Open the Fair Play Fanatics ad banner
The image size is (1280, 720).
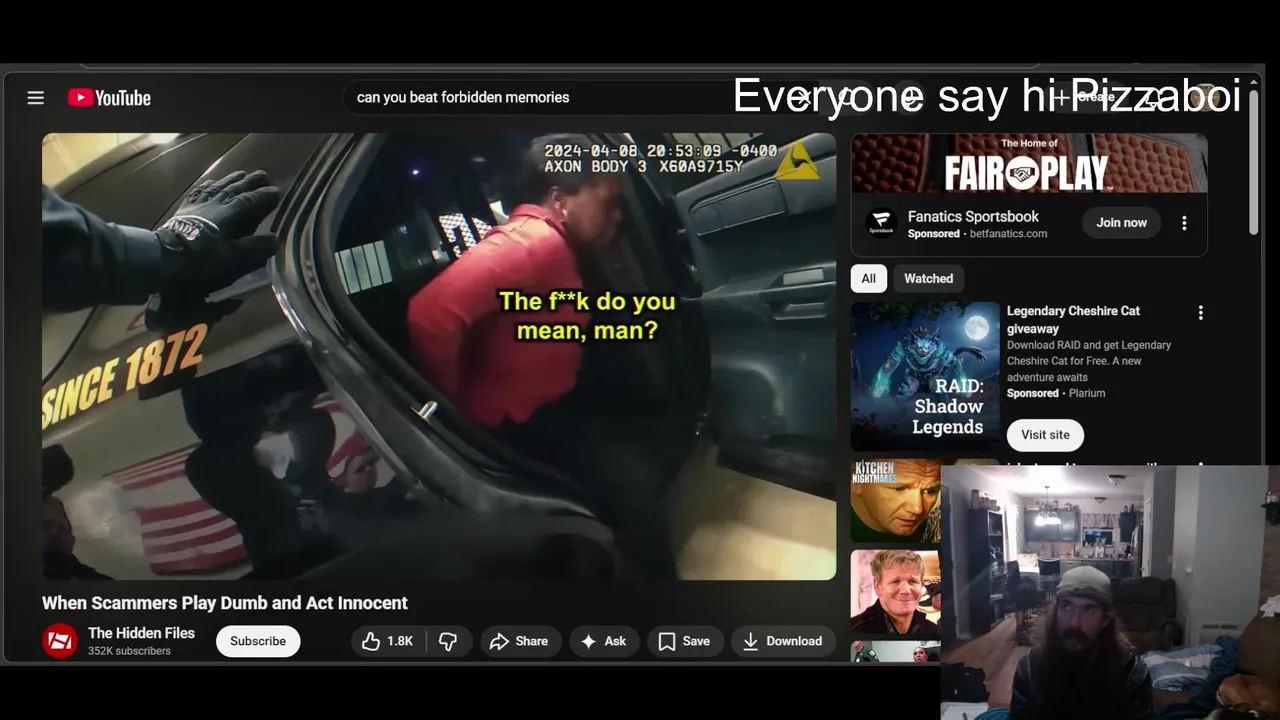tap(1029, 163)
